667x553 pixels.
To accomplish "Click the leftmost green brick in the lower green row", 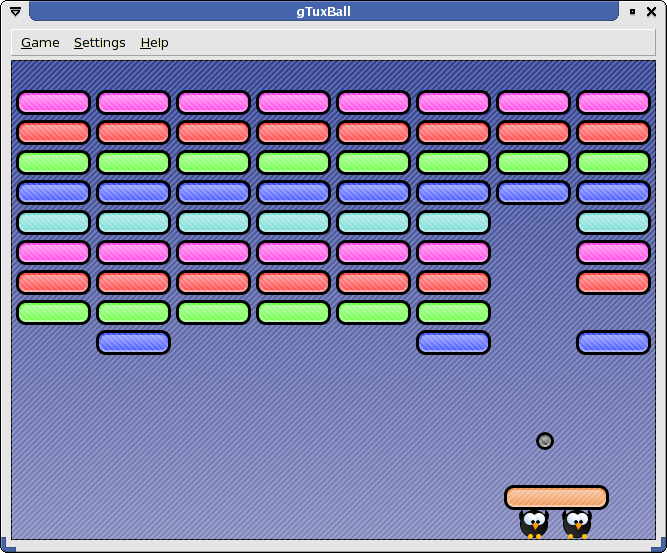I will tap(54, 313).
